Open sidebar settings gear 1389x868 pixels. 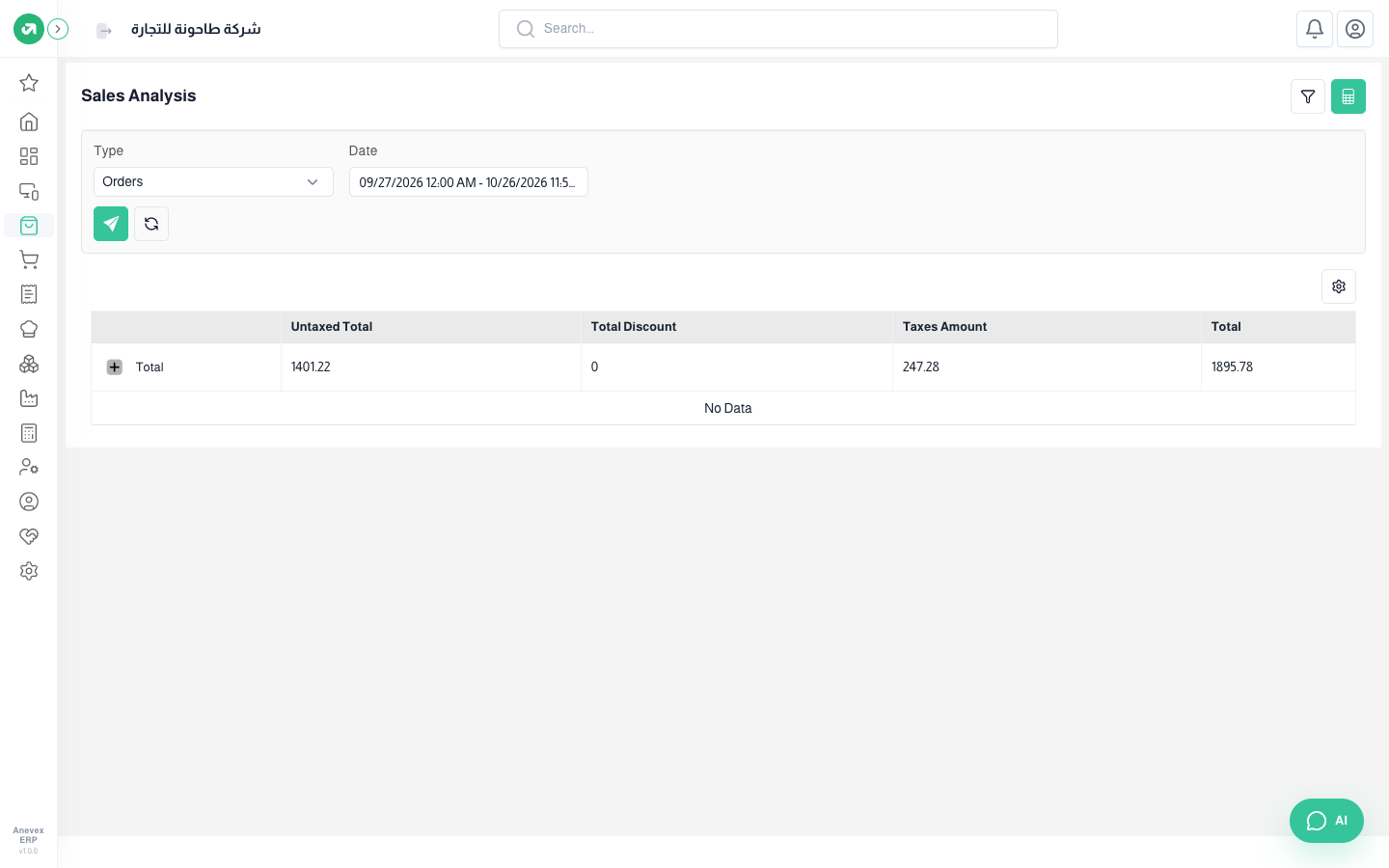29,571
